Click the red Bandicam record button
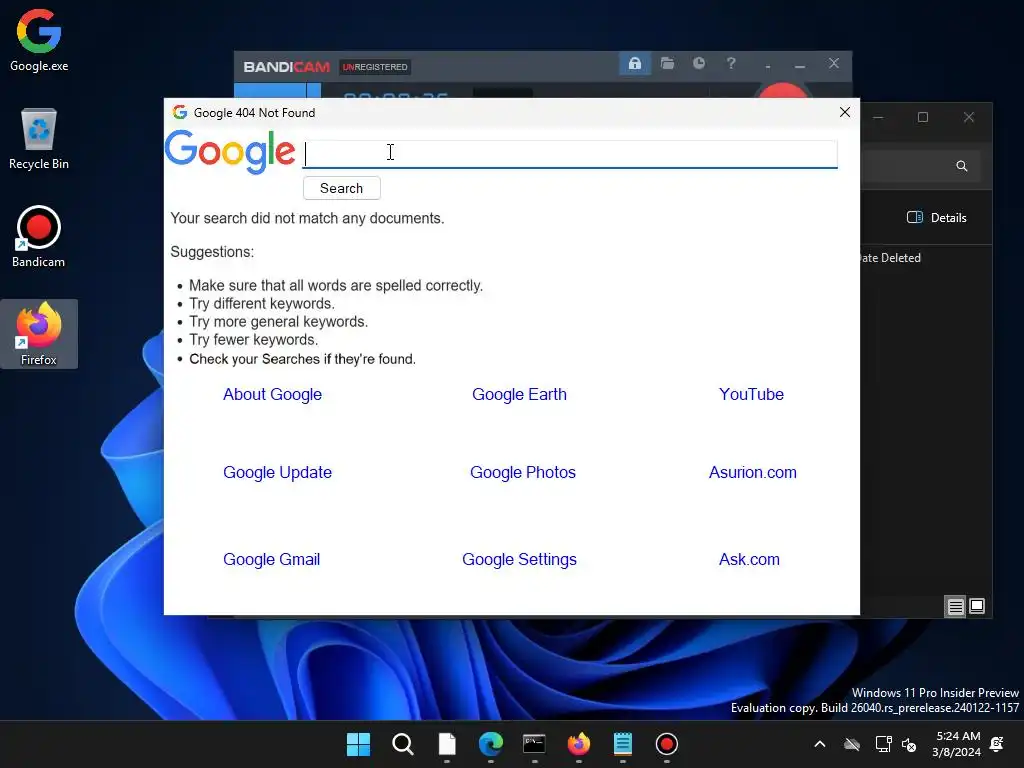This screenshot has height=768, width=1024. pyautogui.click(x=782, y=91)
